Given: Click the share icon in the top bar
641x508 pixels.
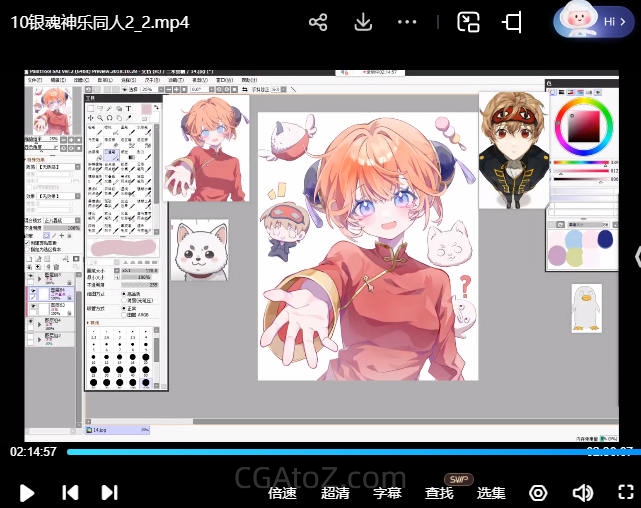Looking at the screenshot, I should (x=318, y=22).
